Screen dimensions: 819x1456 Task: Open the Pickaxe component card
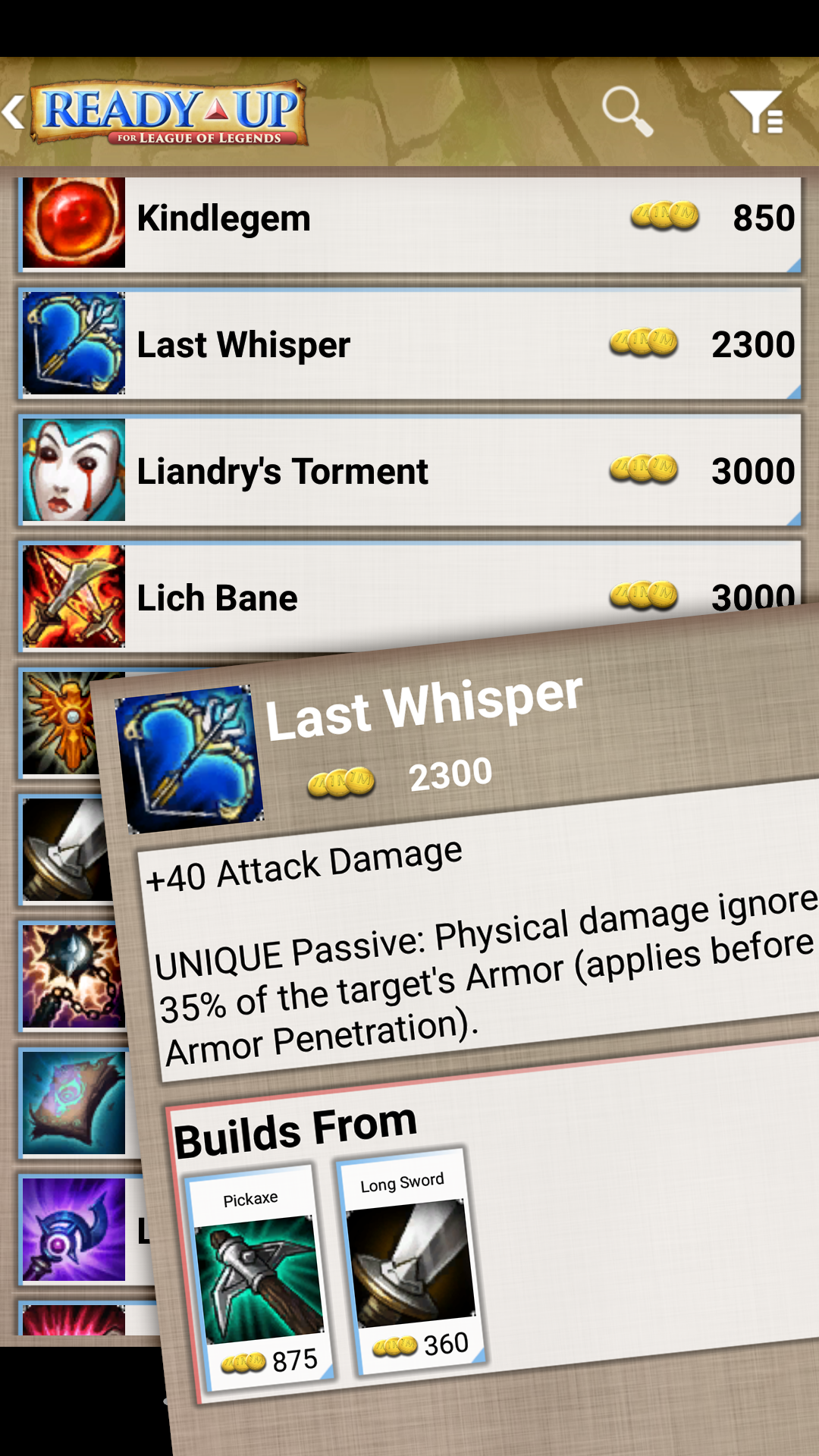click(x=260, y=1279)
